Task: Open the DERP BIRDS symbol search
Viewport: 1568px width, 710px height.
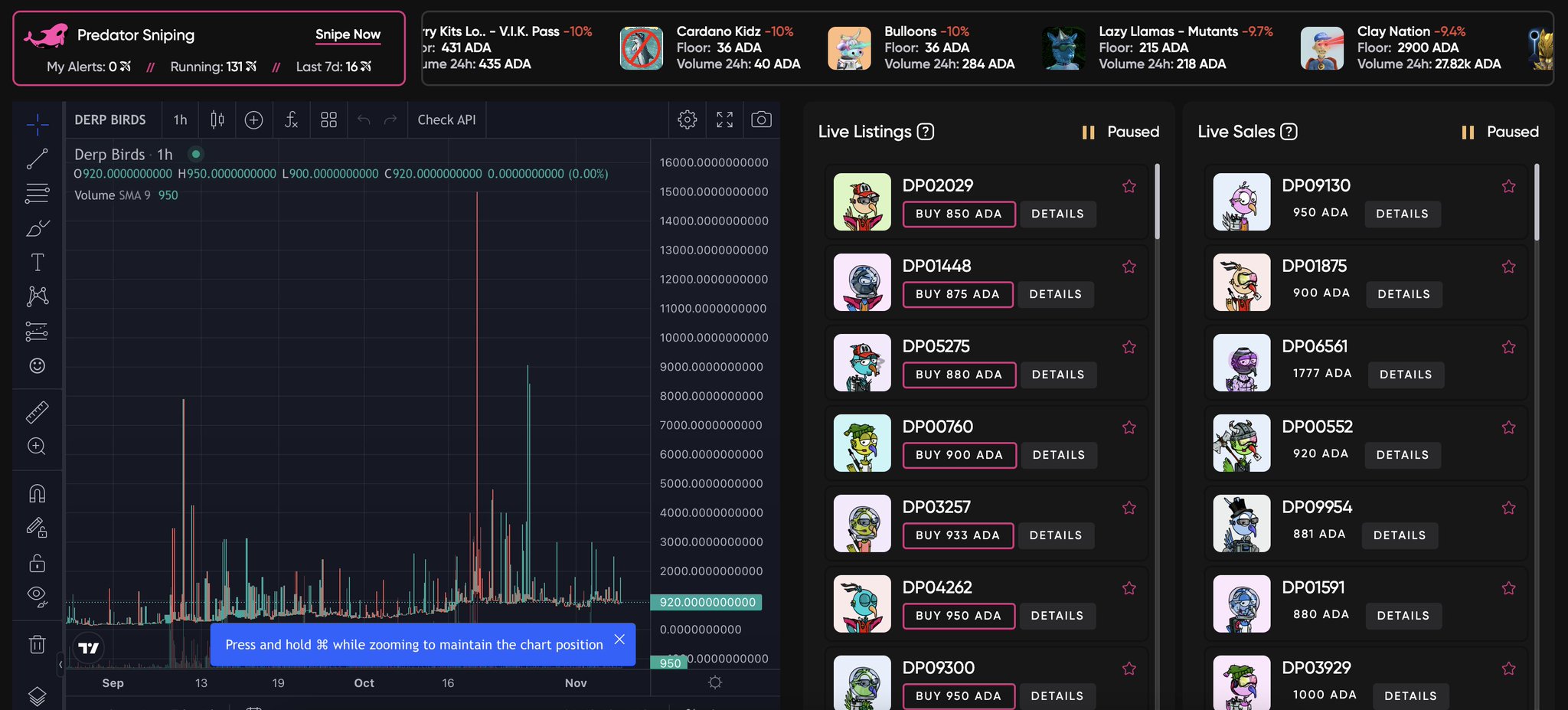Action: (x=110, y=119)
